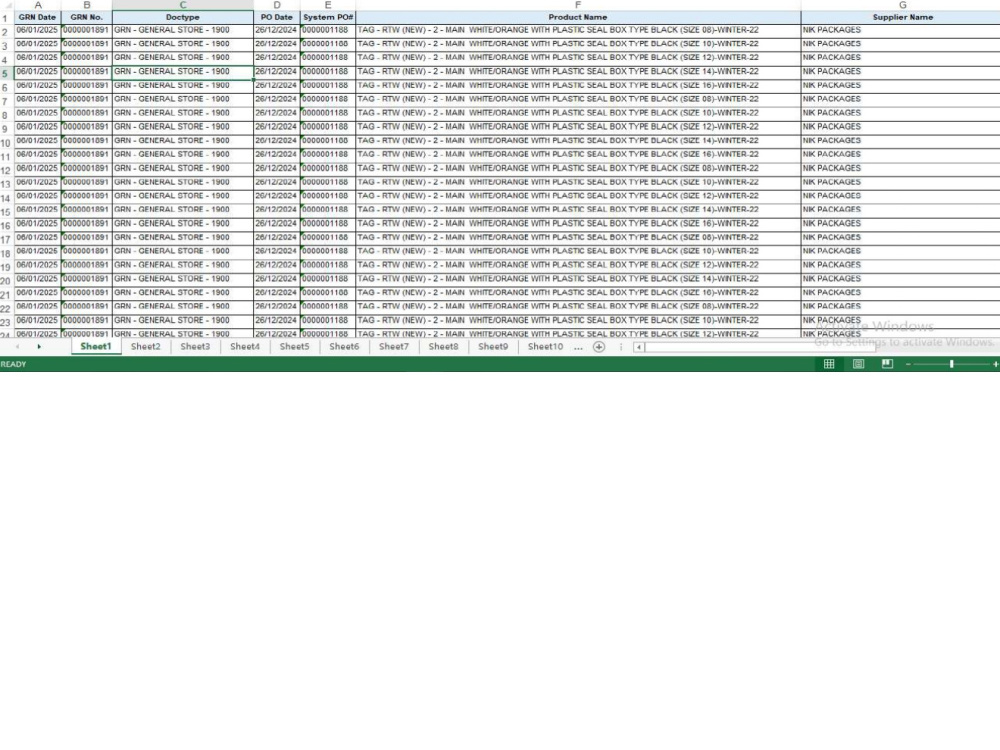
Task: Select row 20 header
Action: coord(5,281)
